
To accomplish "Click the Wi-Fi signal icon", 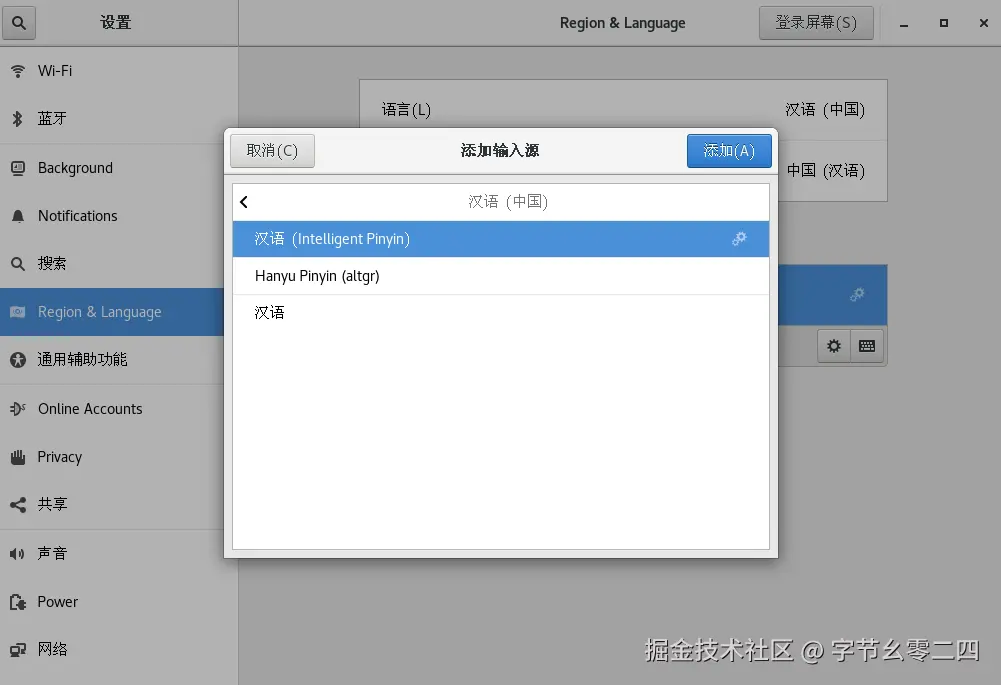I will (18, 71).
